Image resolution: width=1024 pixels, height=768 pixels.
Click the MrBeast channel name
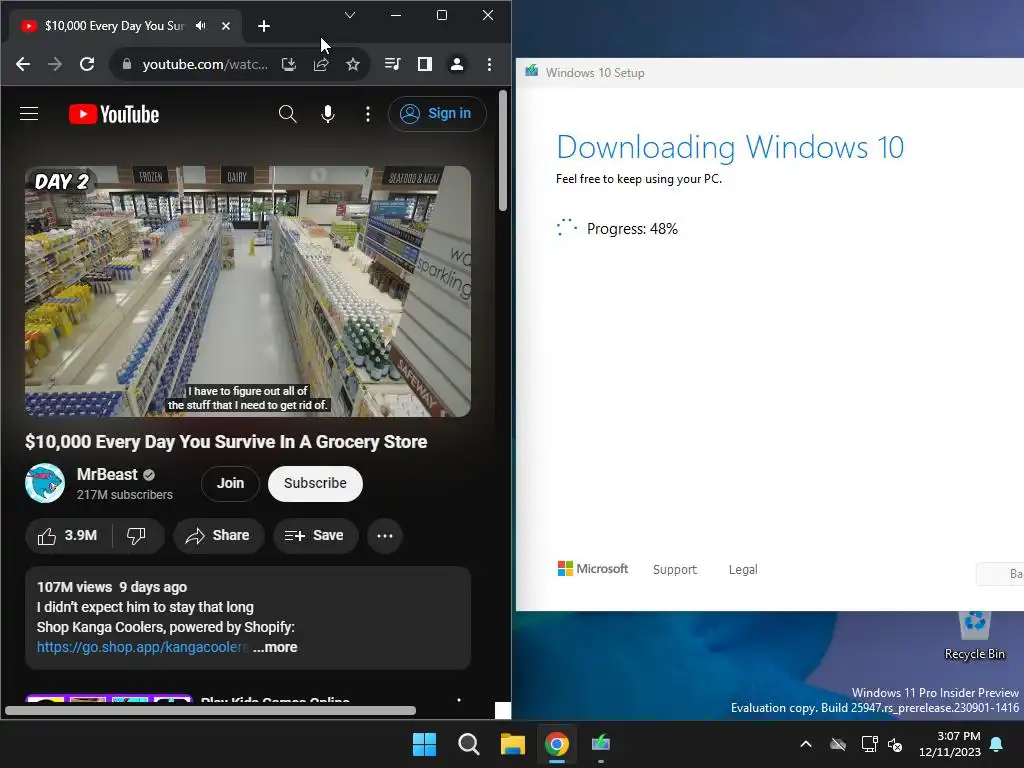tap(107, 474)
